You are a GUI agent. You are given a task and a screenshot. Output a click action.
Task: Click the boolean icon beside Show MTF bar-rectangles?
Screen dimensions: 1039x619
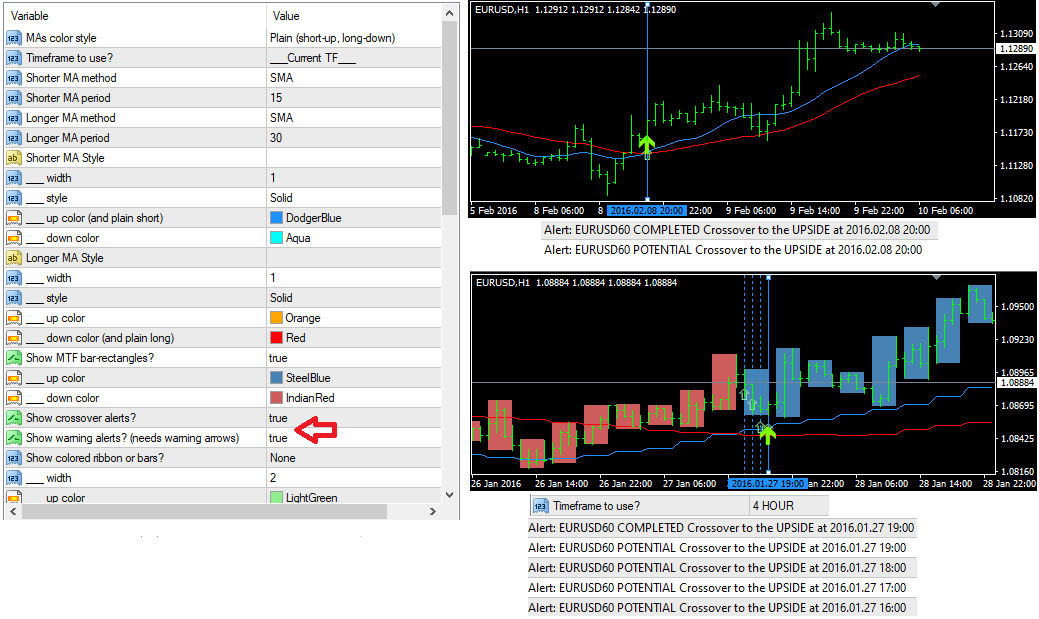[13, 358]
